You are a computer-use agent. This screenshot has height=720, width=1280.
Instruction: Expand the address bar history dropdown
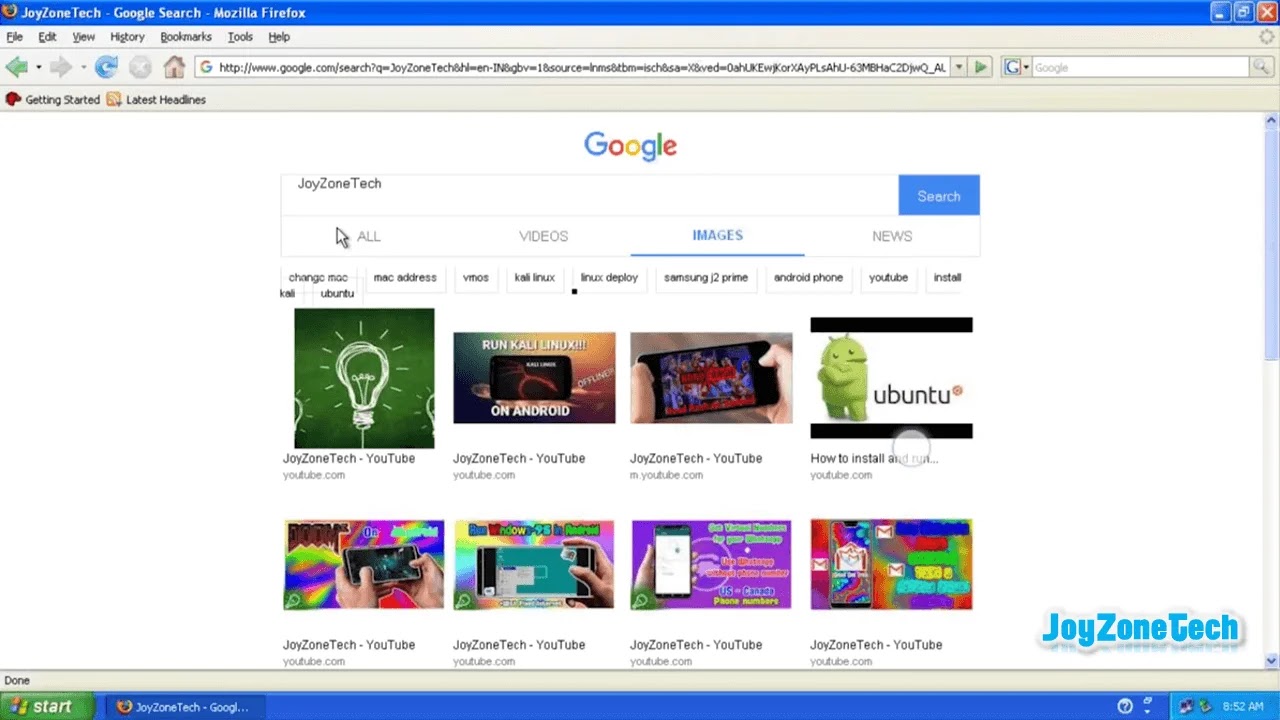point(959,67)
